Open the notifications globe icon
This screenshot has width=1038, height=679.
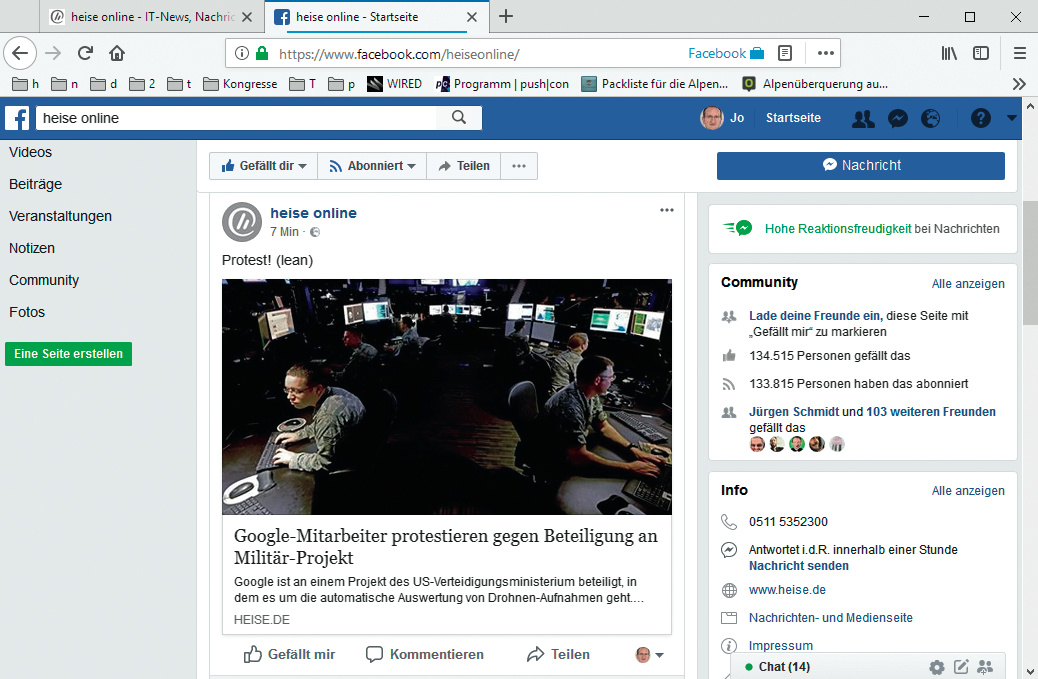[x=931, y=118]
